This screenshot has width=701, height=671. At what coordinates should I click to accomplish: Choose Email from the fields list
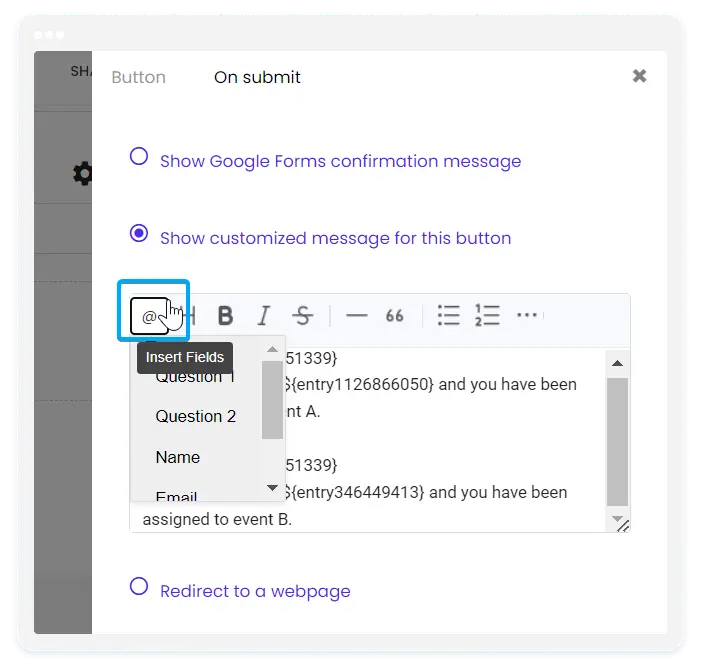click(177, 496)
